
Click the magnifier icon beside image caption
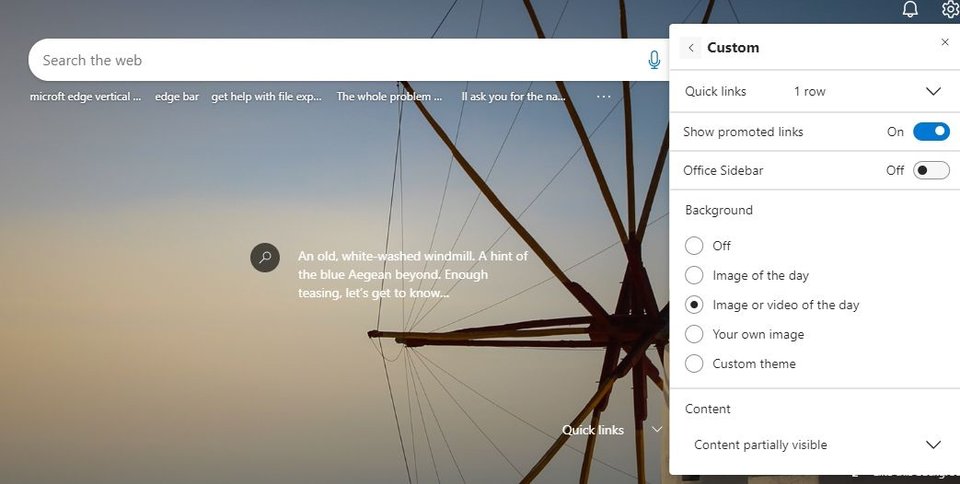coord(265,258)
